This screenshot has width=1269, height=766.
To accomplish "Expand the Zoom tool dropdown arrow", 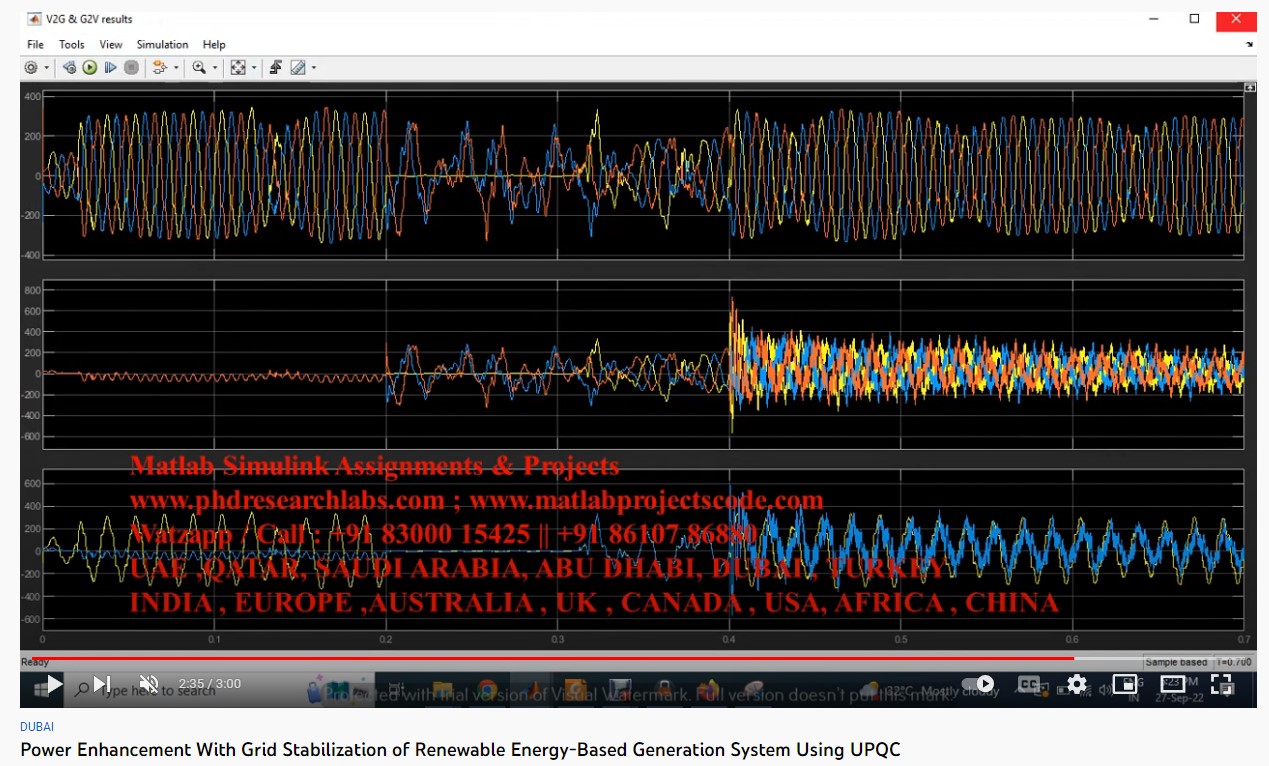I will pyautogui.click(x=216, y=68).
